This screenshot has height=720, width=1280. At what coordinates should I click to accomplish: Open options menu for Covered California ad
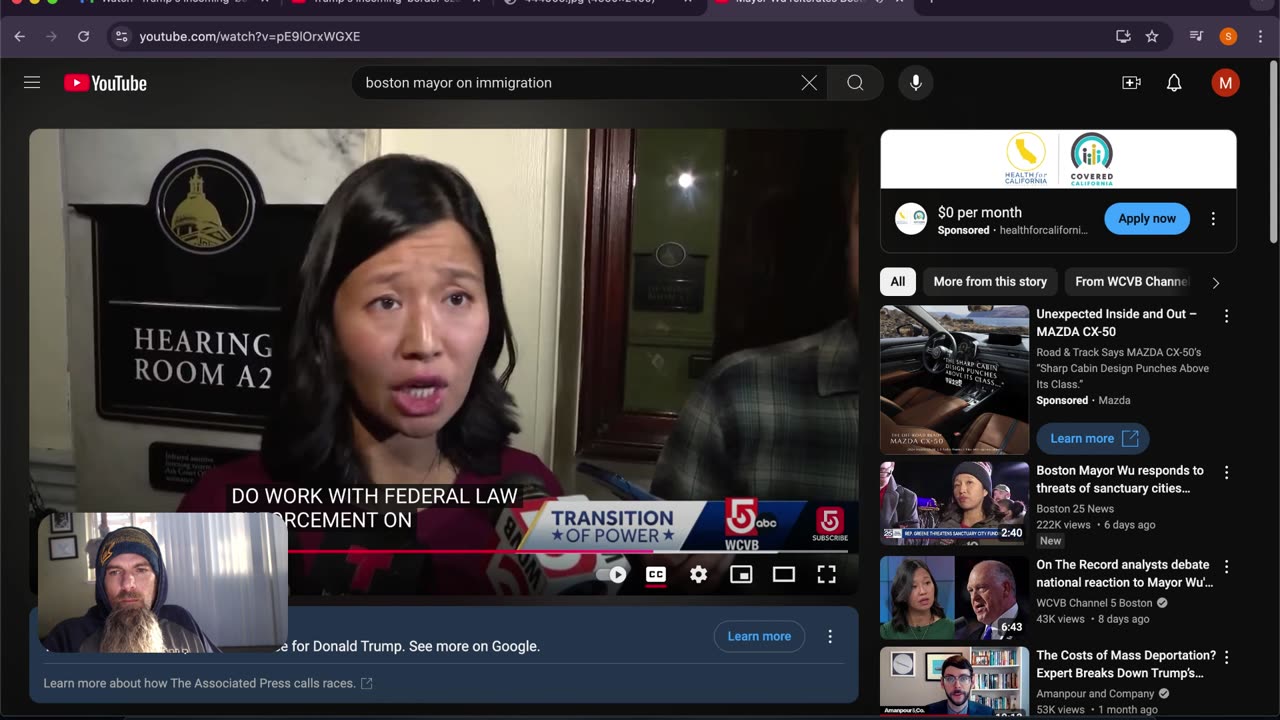pos(1213,219)
